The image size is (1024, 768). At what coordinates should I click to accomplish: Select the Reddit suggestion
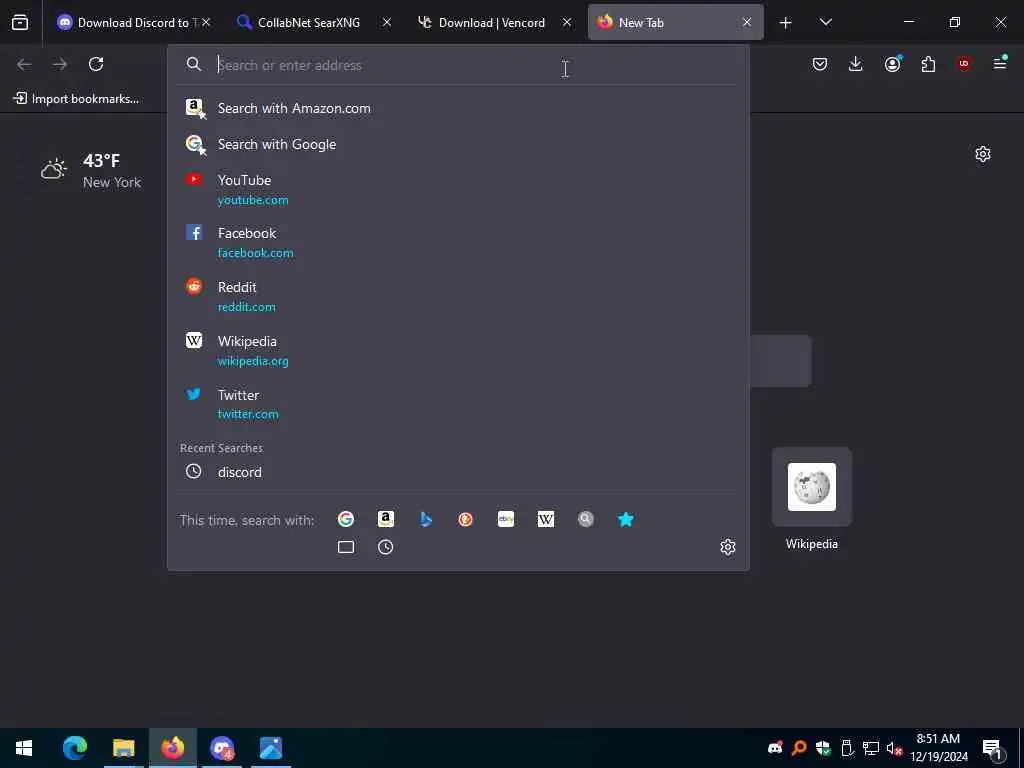pos(458,296)
